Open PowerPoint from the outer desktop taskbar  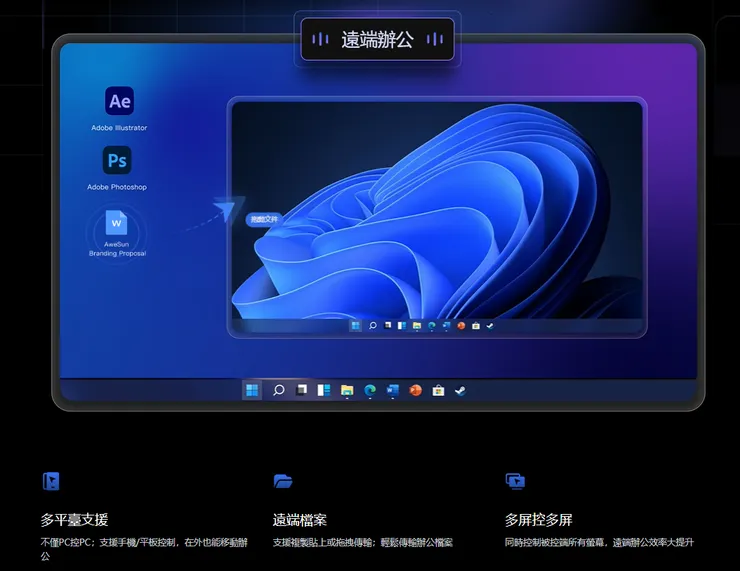point(415,390)
